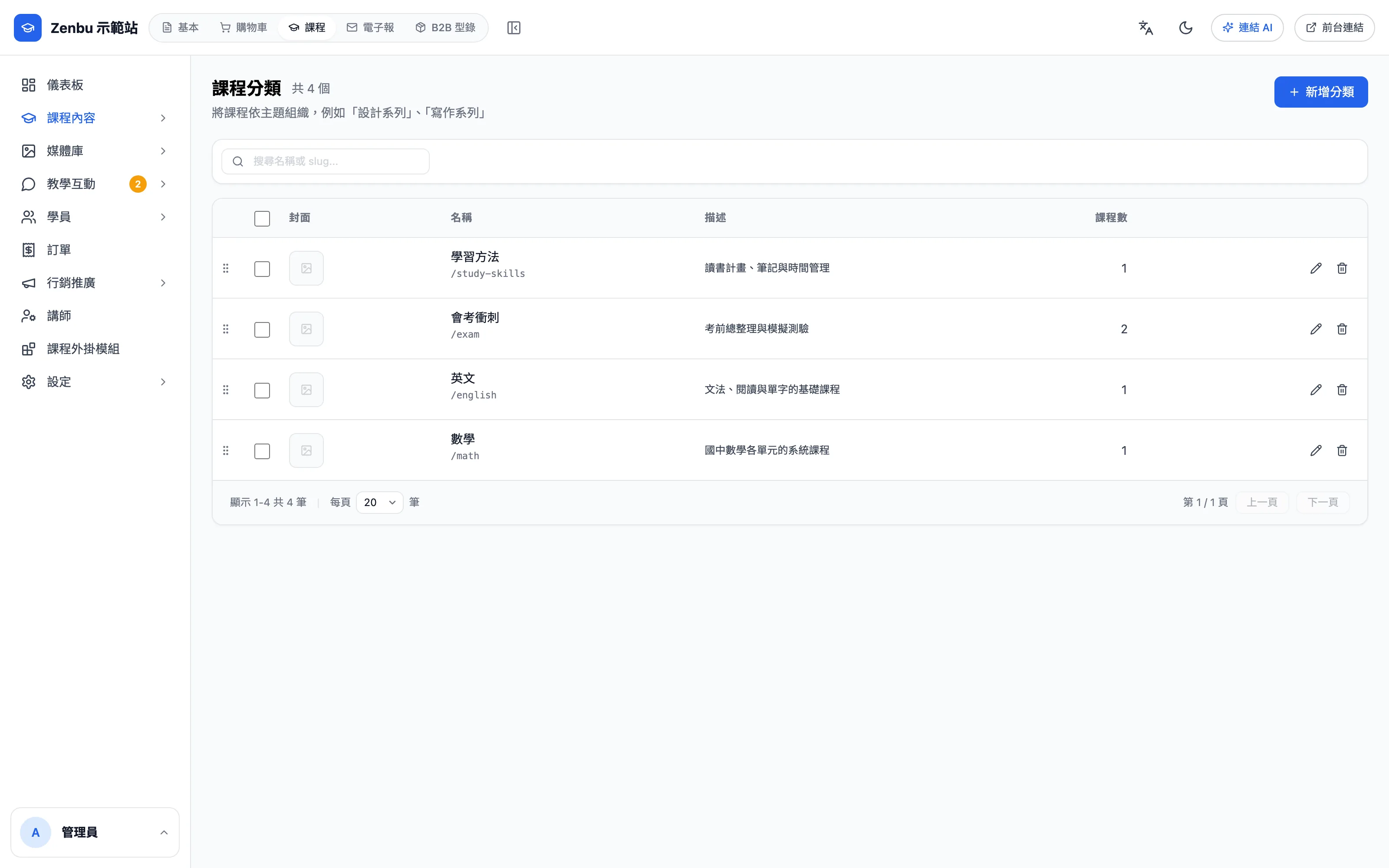Expand 學員 sidebar section
This screenshot has width=1389, height=868.
tap(95, 217)
